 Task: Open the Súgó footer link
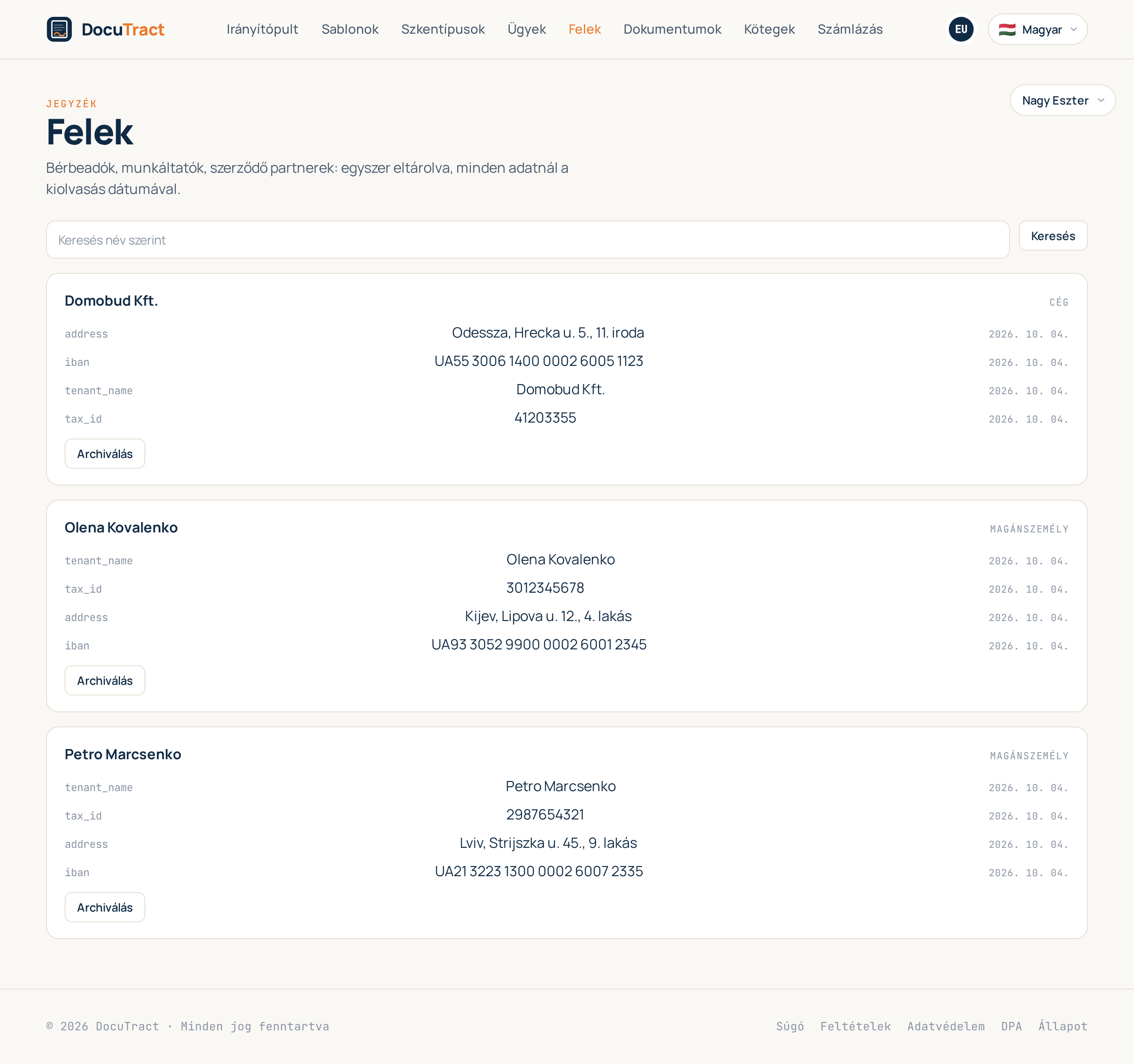click(x=789, y=1026)
